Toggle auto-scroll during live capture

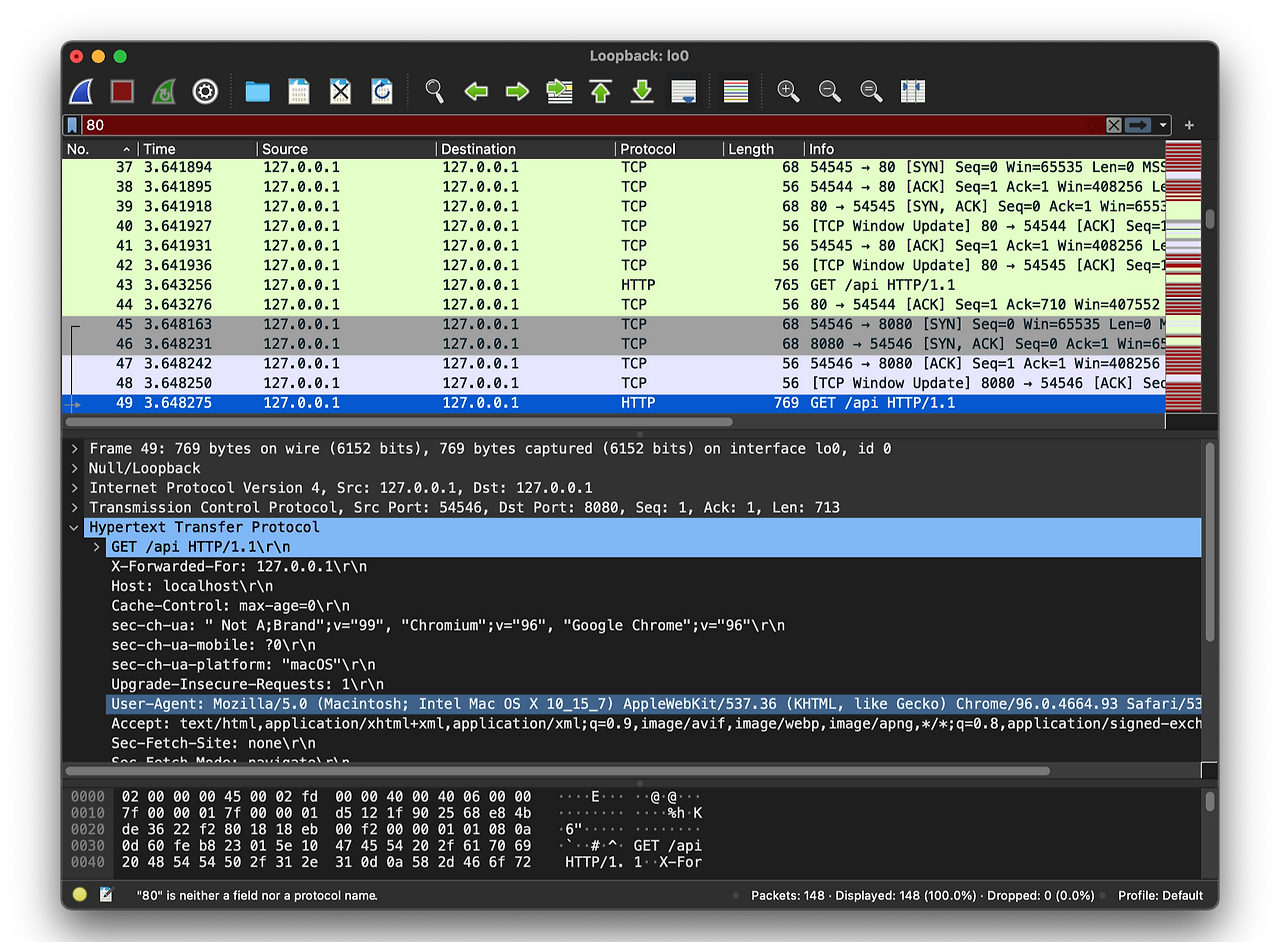pyautogui.click(x=683, y=91)
